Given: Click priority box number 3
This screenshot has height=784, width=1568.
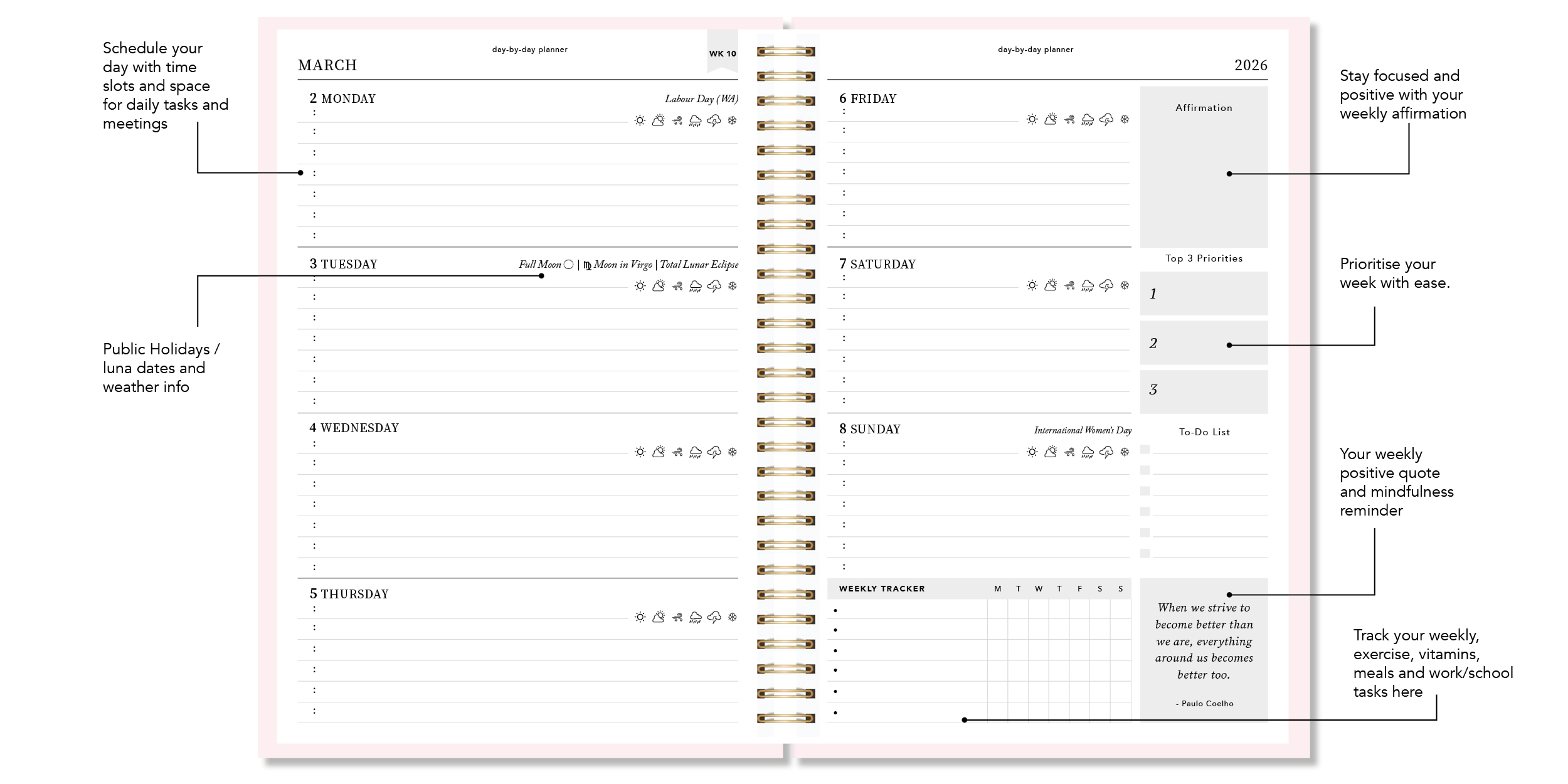Looking at the screenshot, I should [1204, 391].
